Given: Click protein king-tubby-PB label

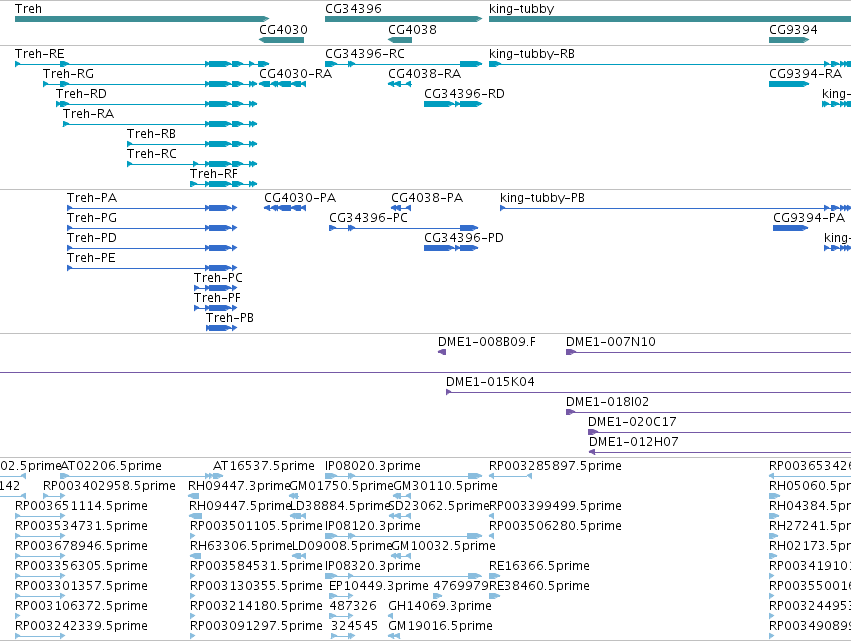Looking at the screenshot, I should [542, 198].
